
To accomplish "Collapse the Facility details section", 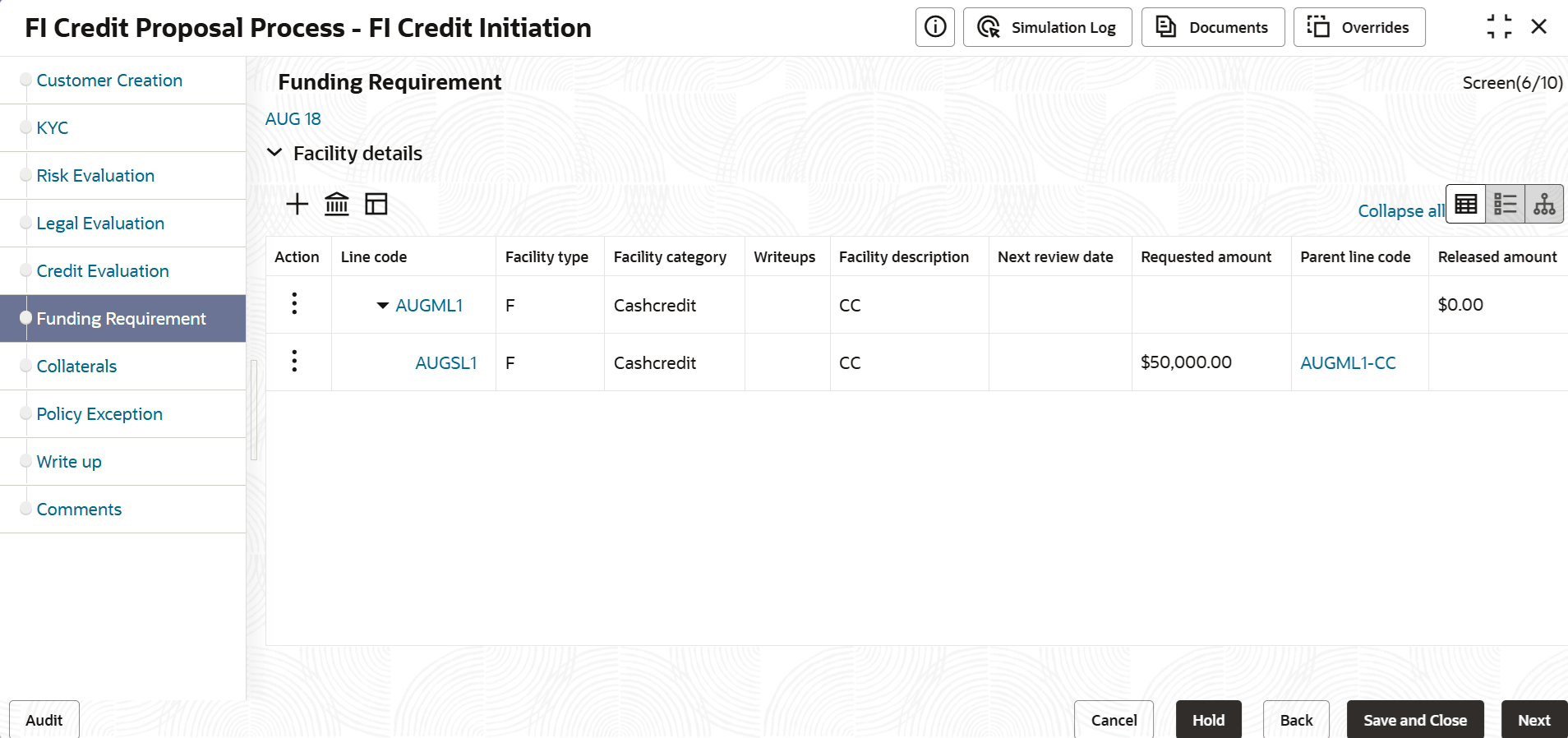I will 275,153.
